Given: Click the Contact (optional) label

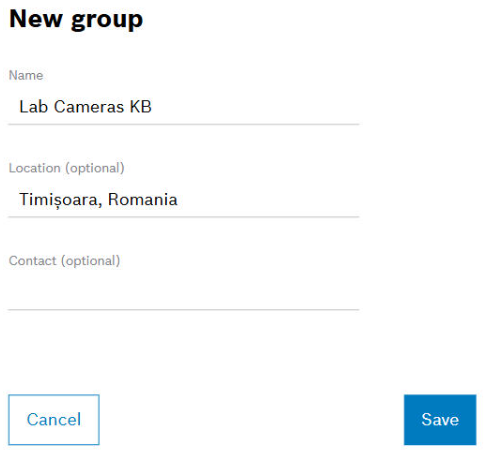Looking at the screenshot, I should [x=64, y=261].
